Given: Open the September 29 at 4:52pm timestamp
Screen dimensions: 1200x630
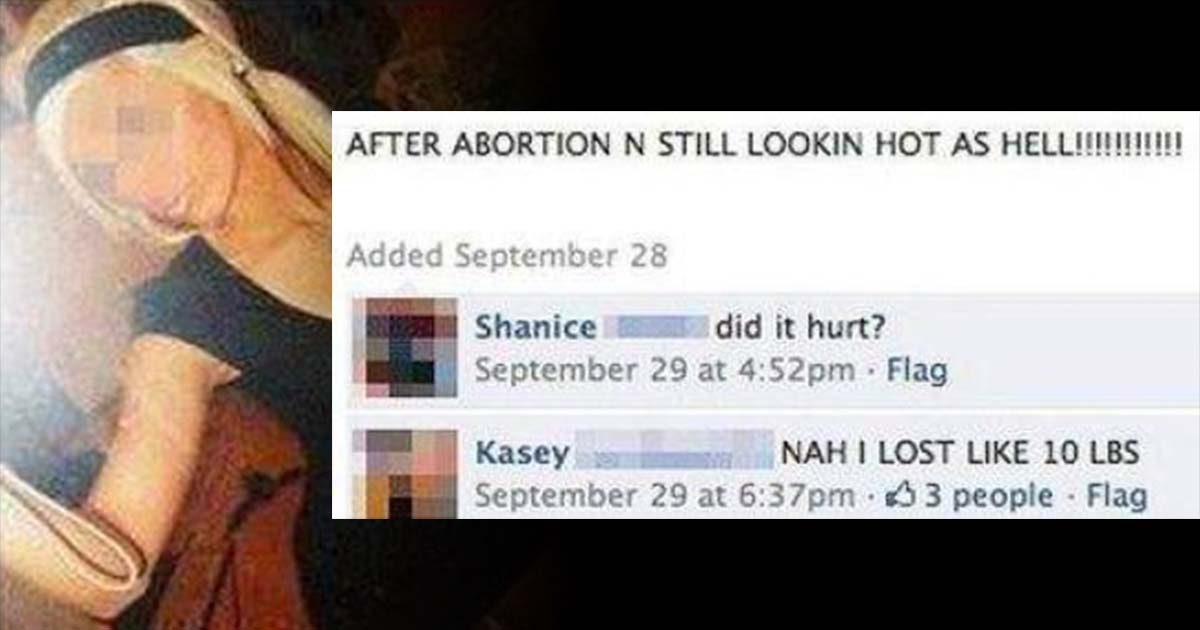Looking at the screenshot, I should coord(664,371).
